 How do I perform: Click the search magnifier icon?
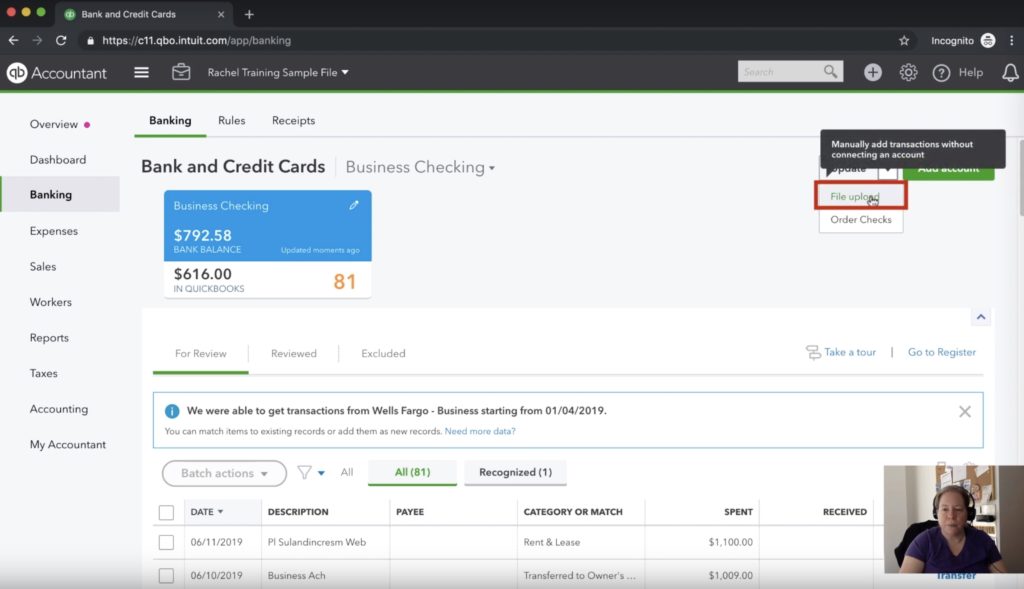830,71
